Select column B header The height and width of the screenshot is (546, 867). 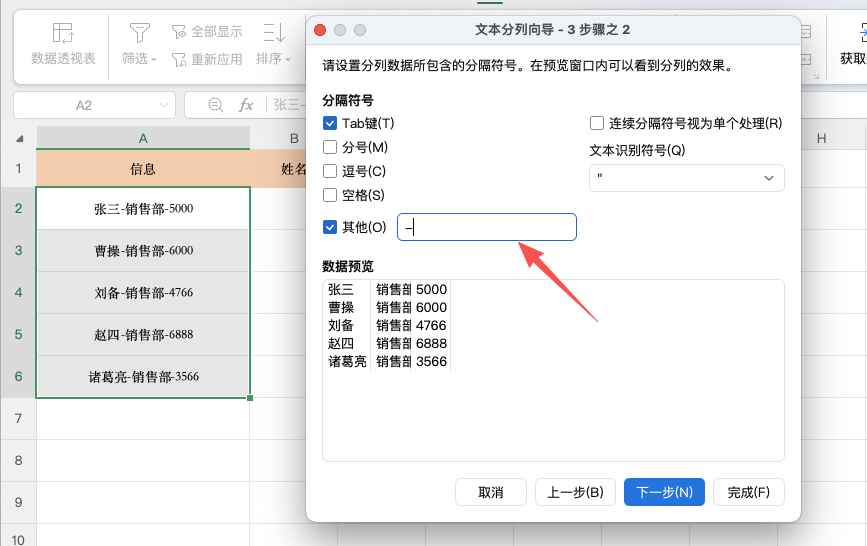pyautogui.click(x=294, y=138)
